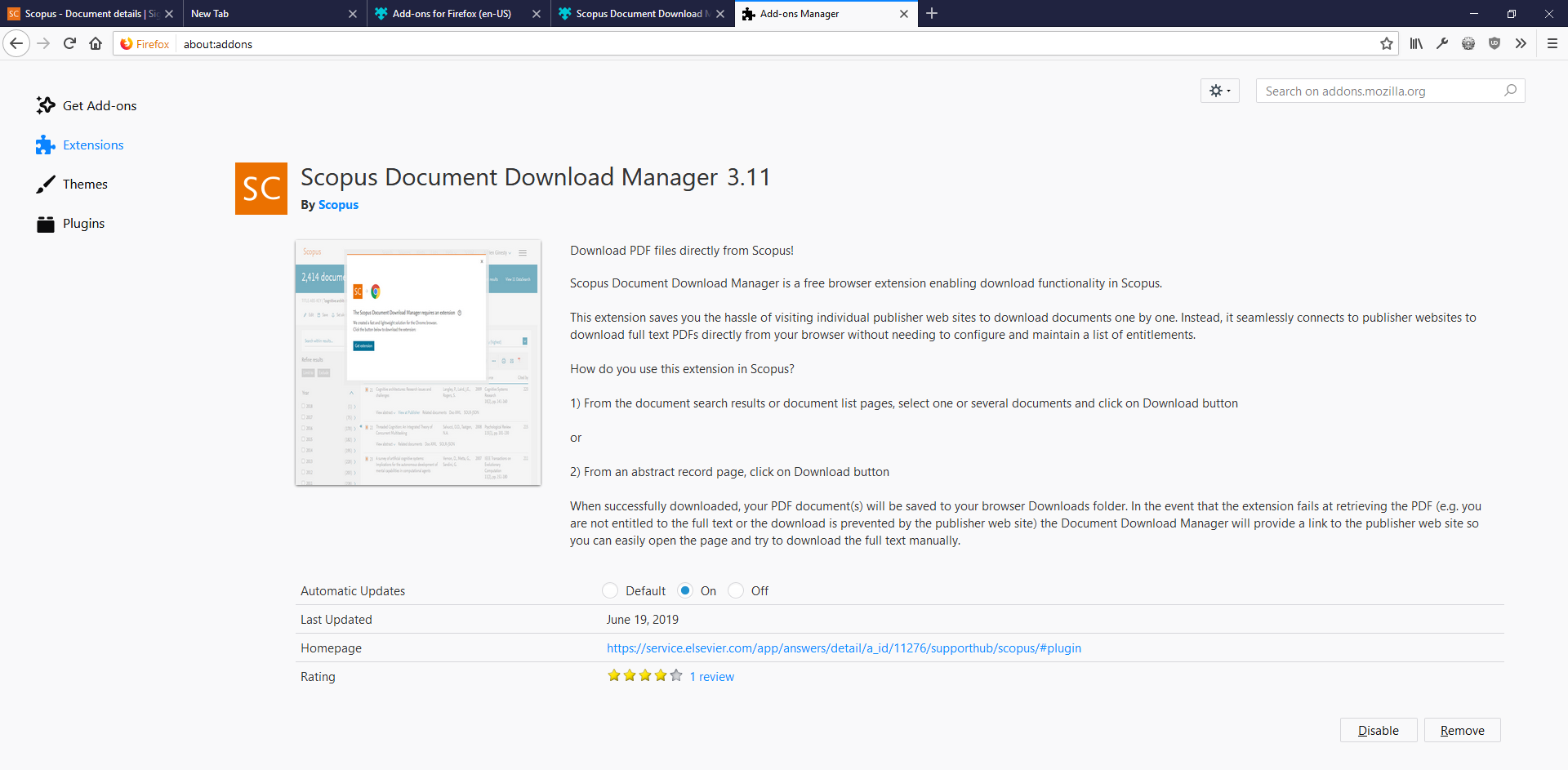The image size is (1568, 770).
Task: Set Automatic Updates to On
Action: (685, 590)
